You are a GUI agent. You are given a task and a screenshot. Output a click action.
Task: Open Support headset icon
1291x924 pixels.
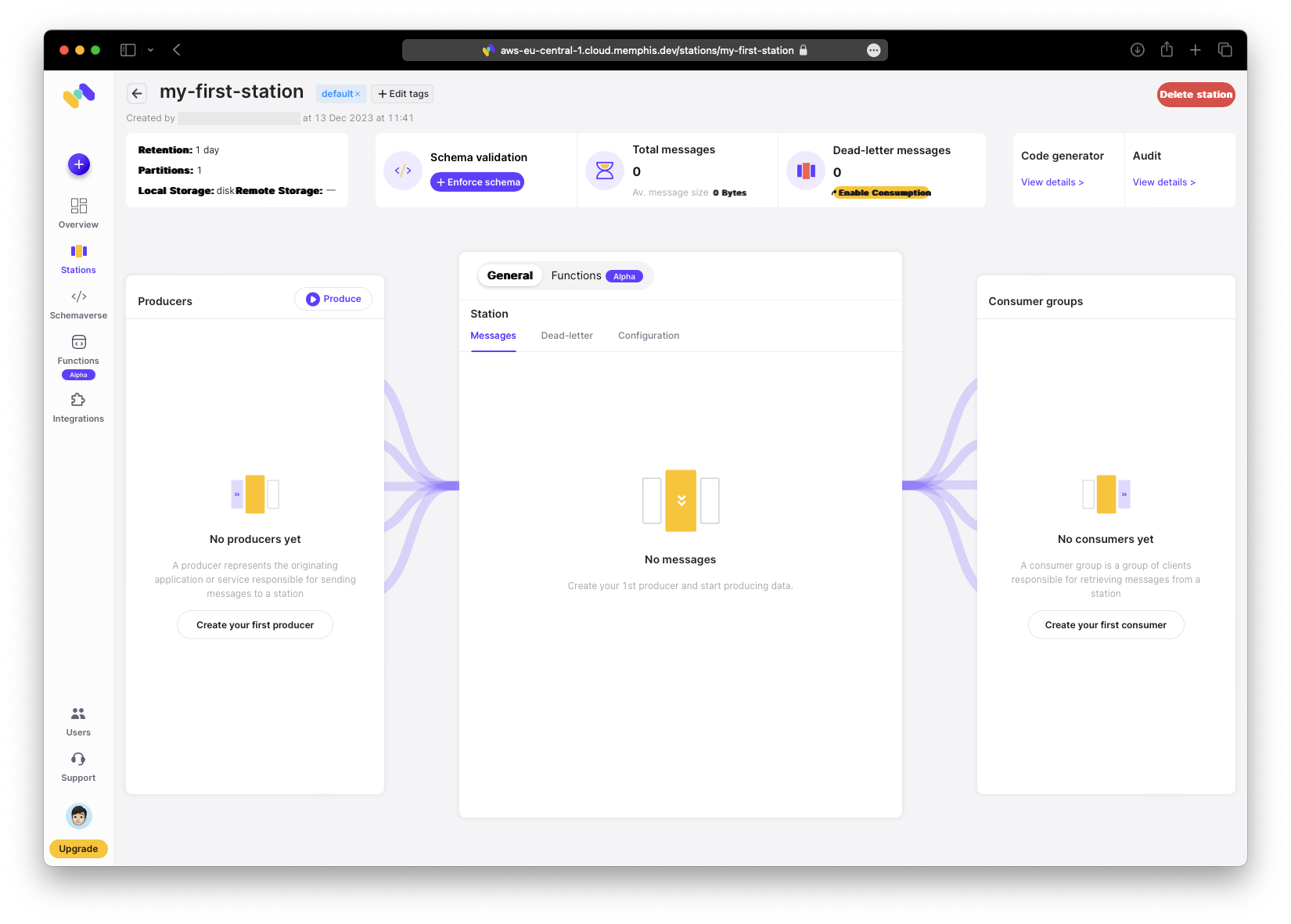[78, 767]
